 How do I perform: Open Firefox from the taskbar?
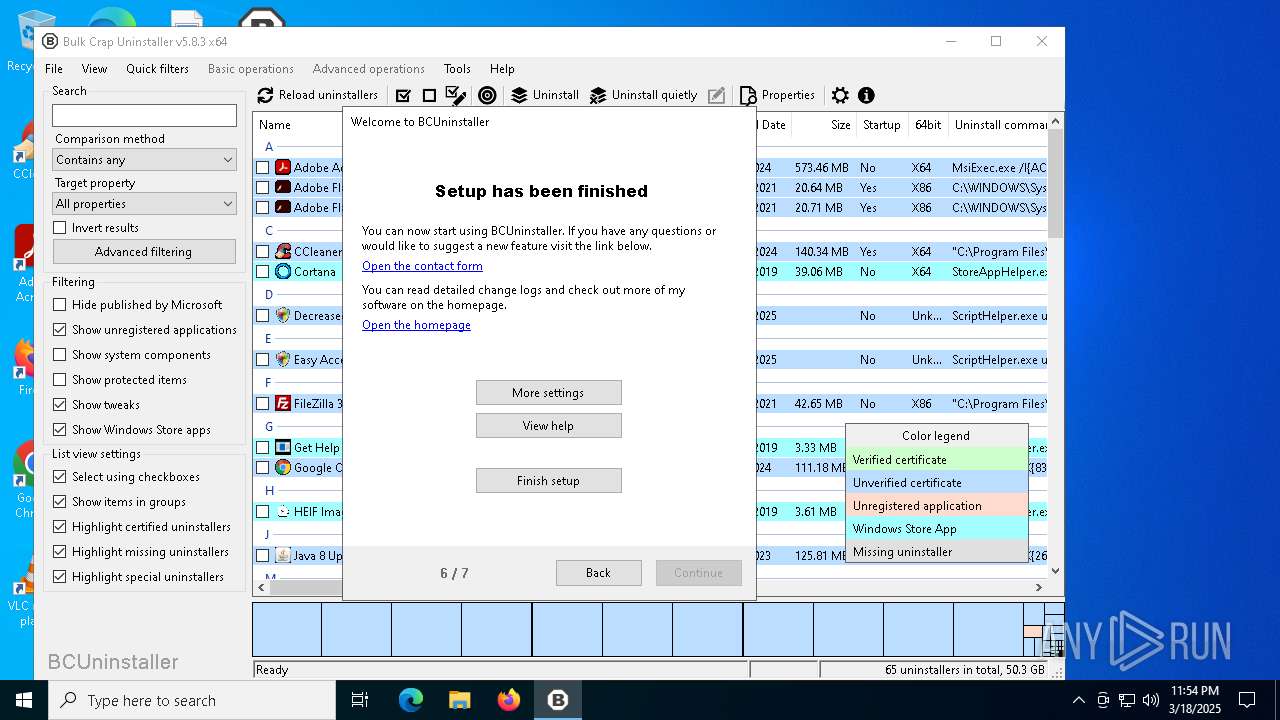pyautogui.click(x=509, y=700)
